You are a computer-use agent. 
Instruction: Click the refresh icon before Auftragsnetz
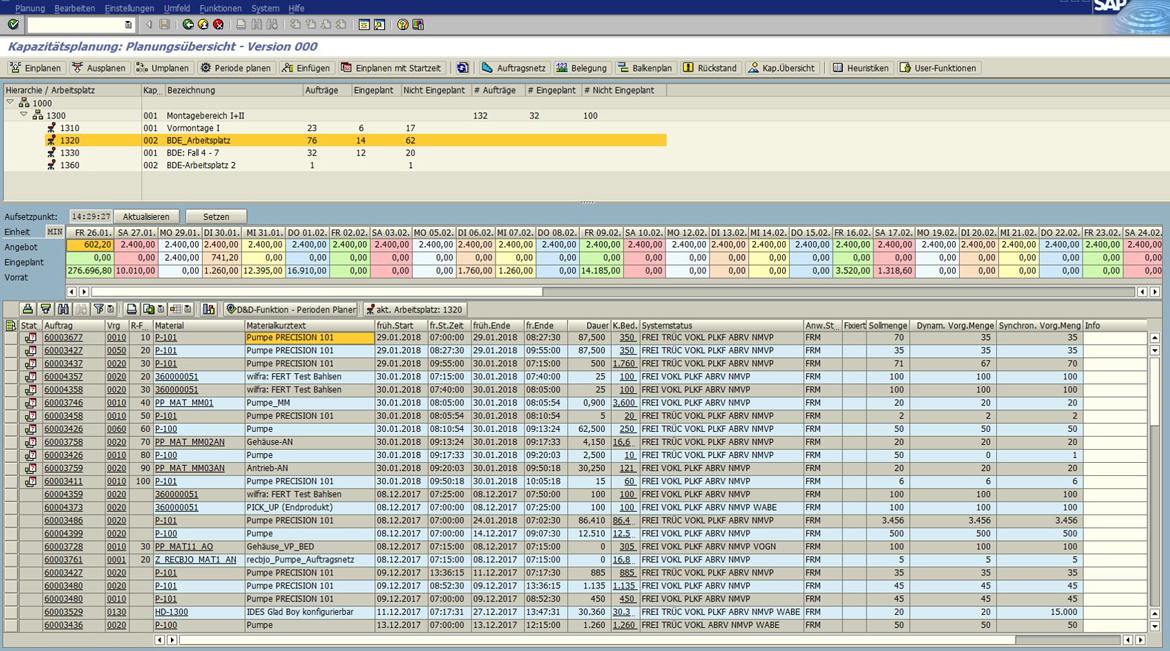coord(463,68)
